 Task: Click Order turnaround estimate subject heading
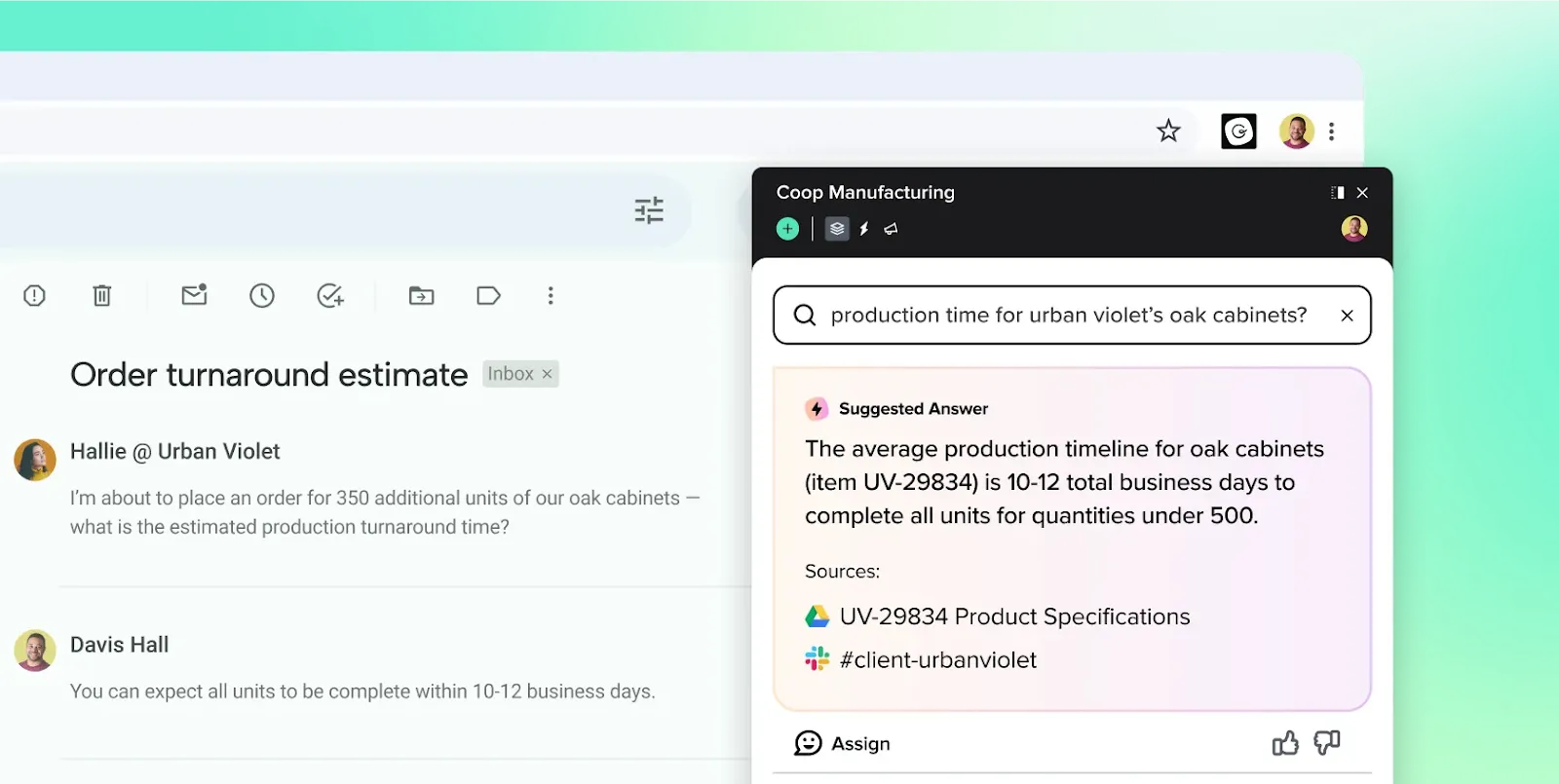click(269, 375)
